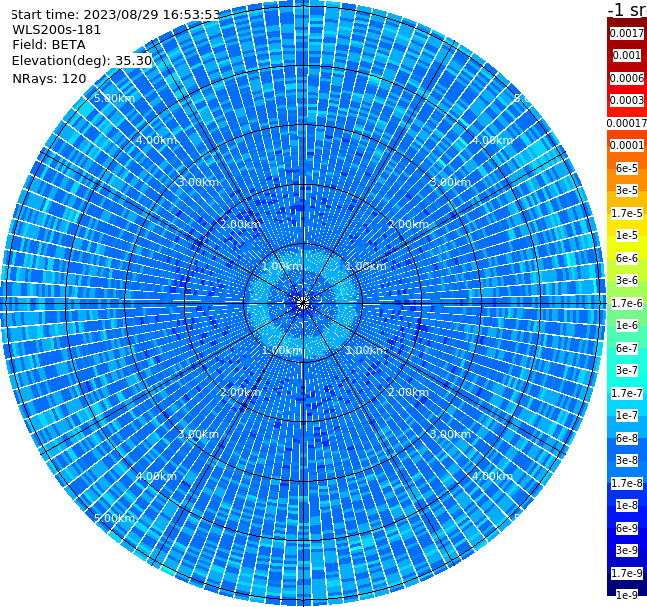Click the 0.00017 color scale label
The width and height of the screenshot is (647, 607).
(x=627, y=123)
